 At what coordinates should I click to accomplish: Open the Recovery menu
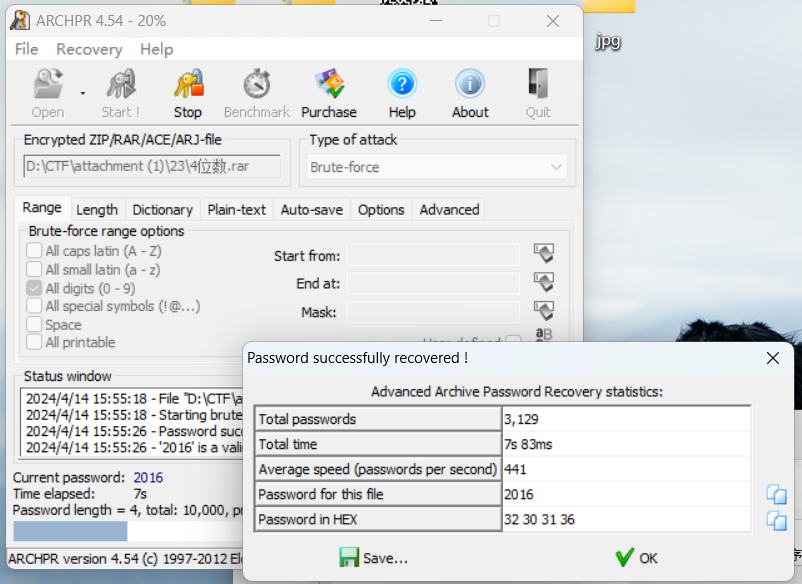pos(89,49)
